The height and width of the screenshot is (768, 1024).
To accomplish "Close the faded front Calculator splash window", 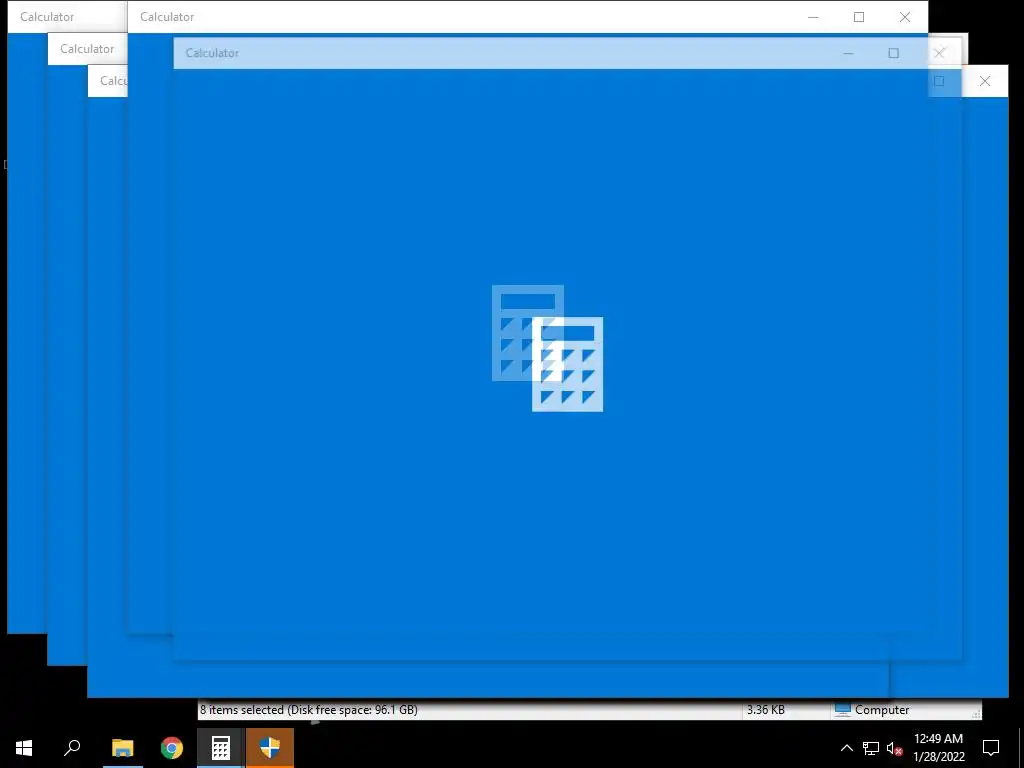I will (x=939, y=53).
